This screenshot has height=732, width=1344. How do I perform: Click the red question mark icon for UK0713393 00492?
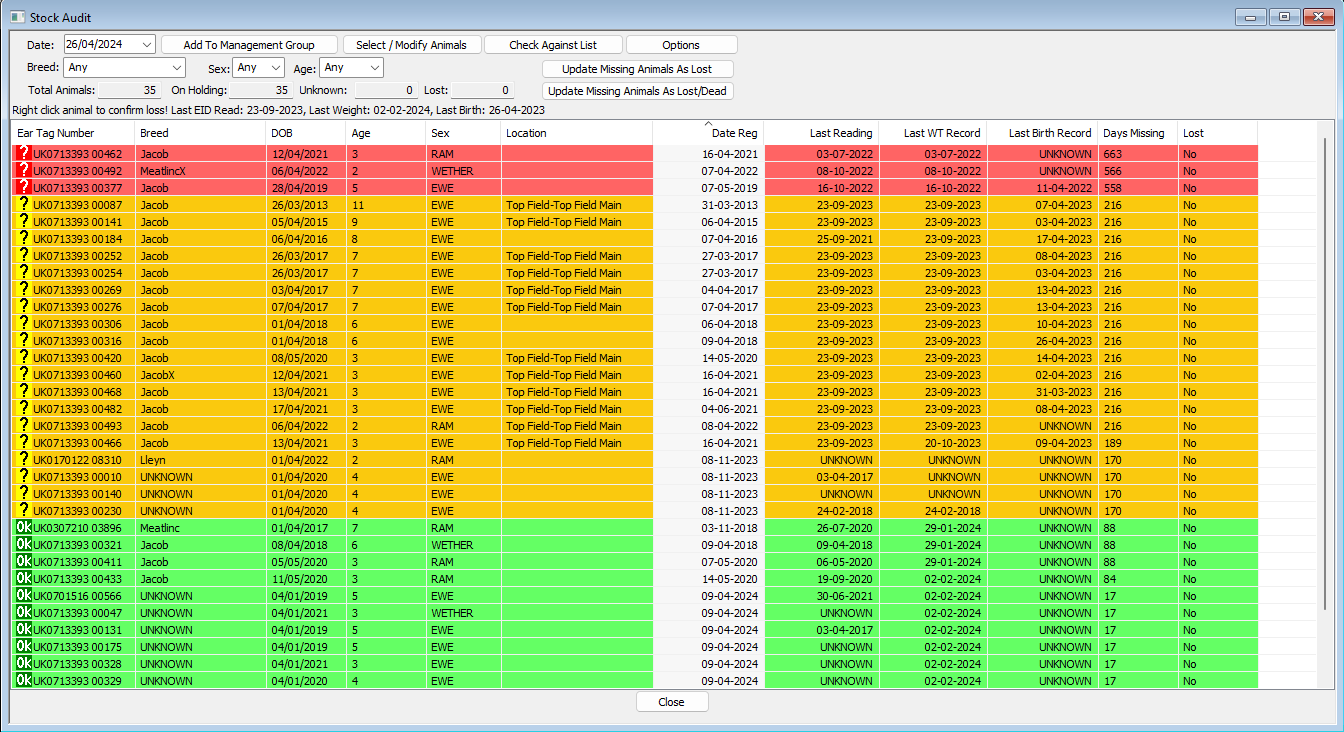click(x=24, y=171)
